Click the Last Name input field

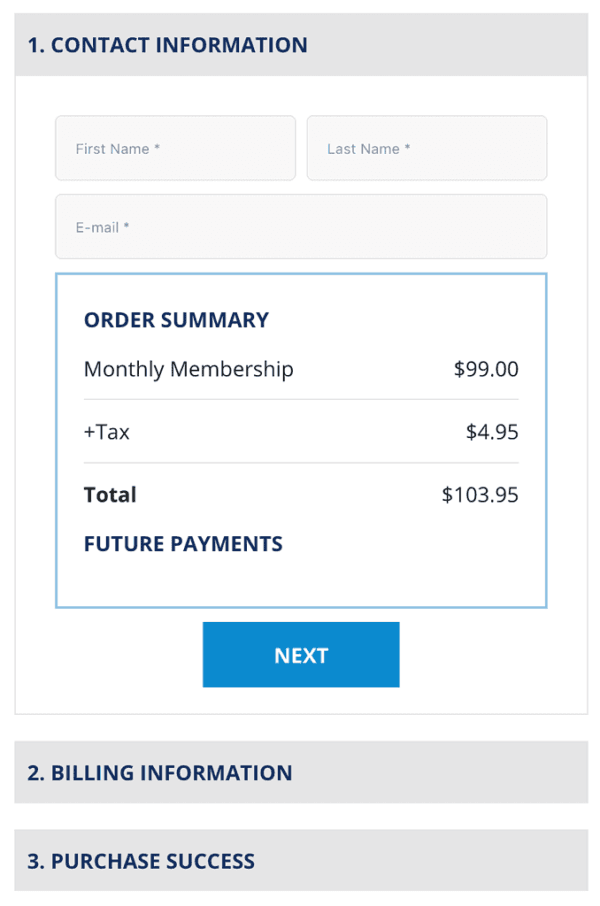click(427, 148)
